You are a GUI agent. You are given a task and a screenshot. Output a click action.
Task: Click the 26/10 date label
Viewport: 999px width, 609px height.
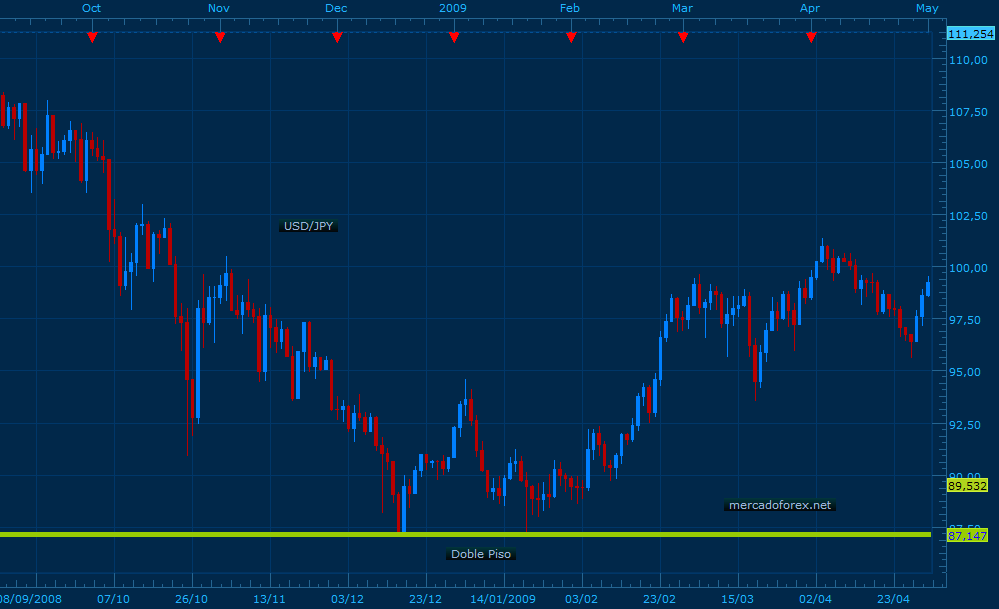point(191,599)
